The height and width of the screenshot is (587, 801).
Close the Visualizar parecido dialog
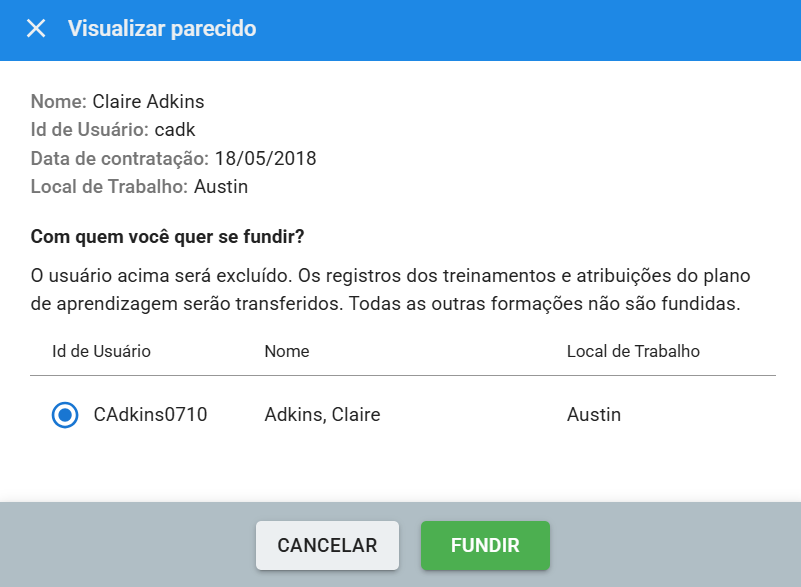[36, 29]
